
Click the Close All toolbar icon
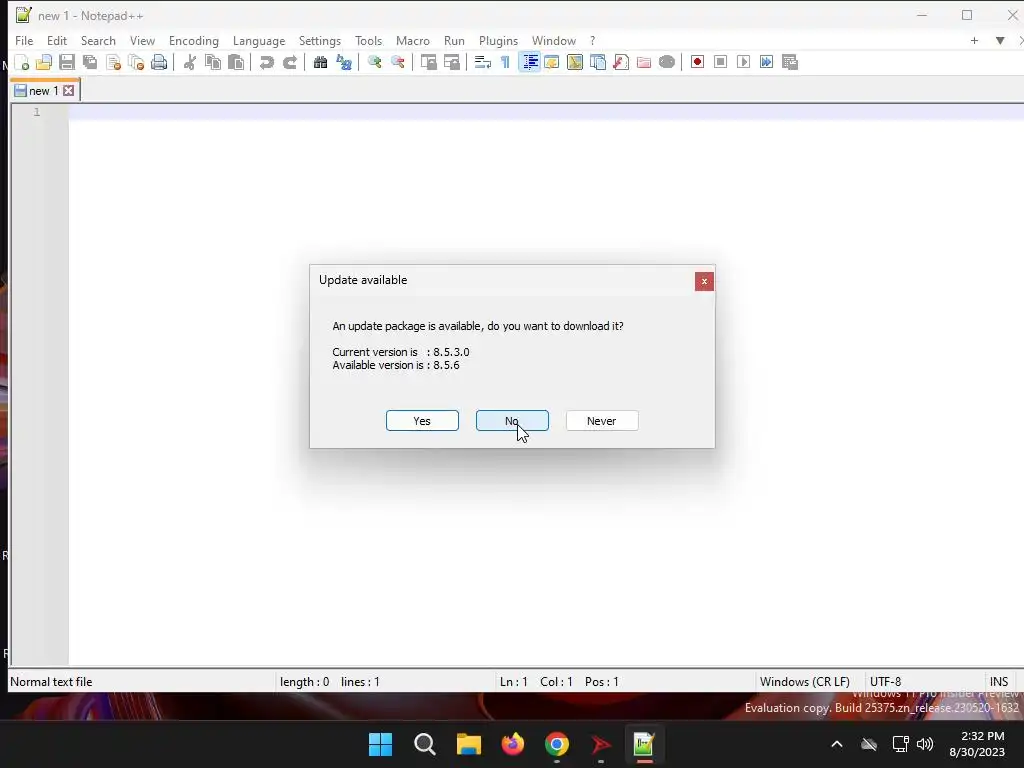tap(136, 62)
